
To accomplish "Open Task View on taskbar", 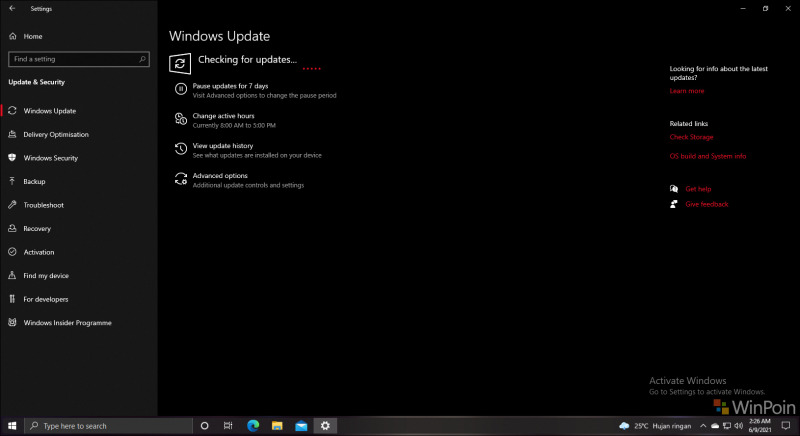I will [x=228, y=426].
